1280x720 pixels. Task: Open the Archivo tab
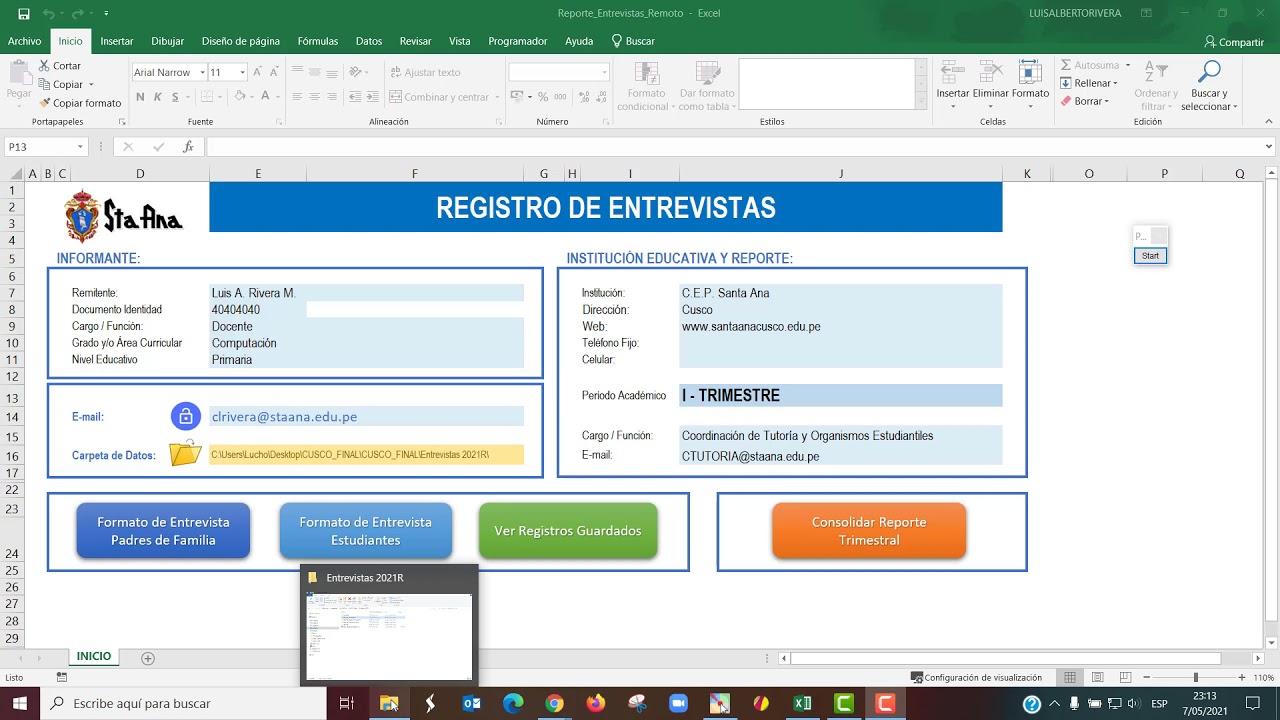pos(25,41)
